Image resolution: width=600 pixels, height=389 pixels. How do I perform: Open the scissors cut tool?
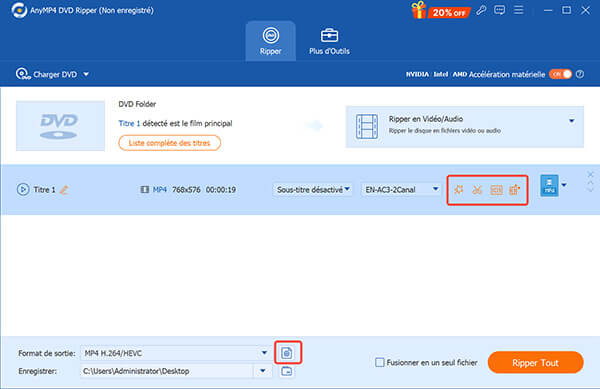click(477, 190)
